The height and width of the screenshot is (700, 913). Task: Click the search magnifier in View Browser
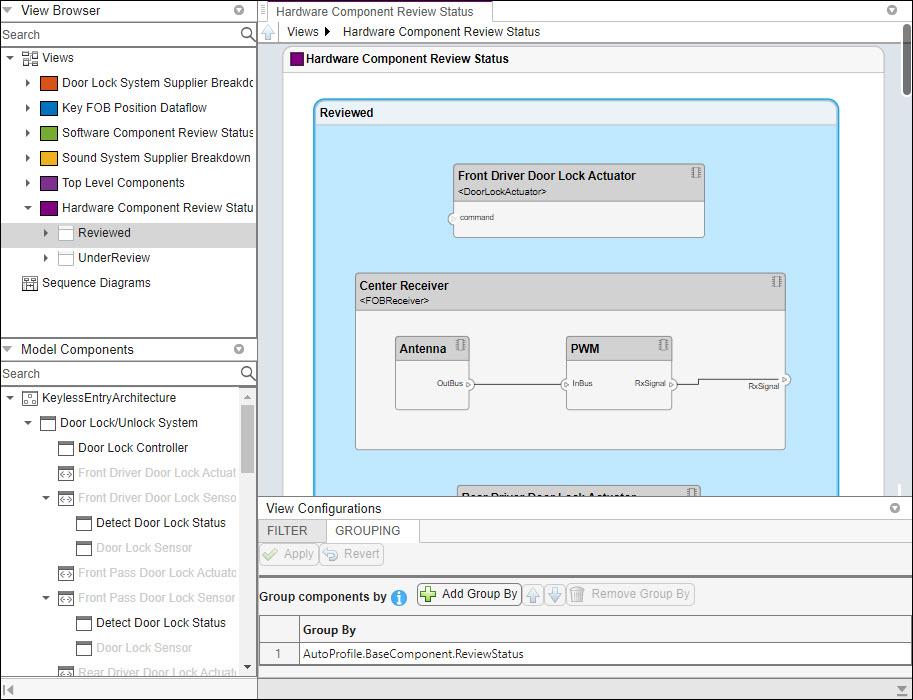pos(248,34)
